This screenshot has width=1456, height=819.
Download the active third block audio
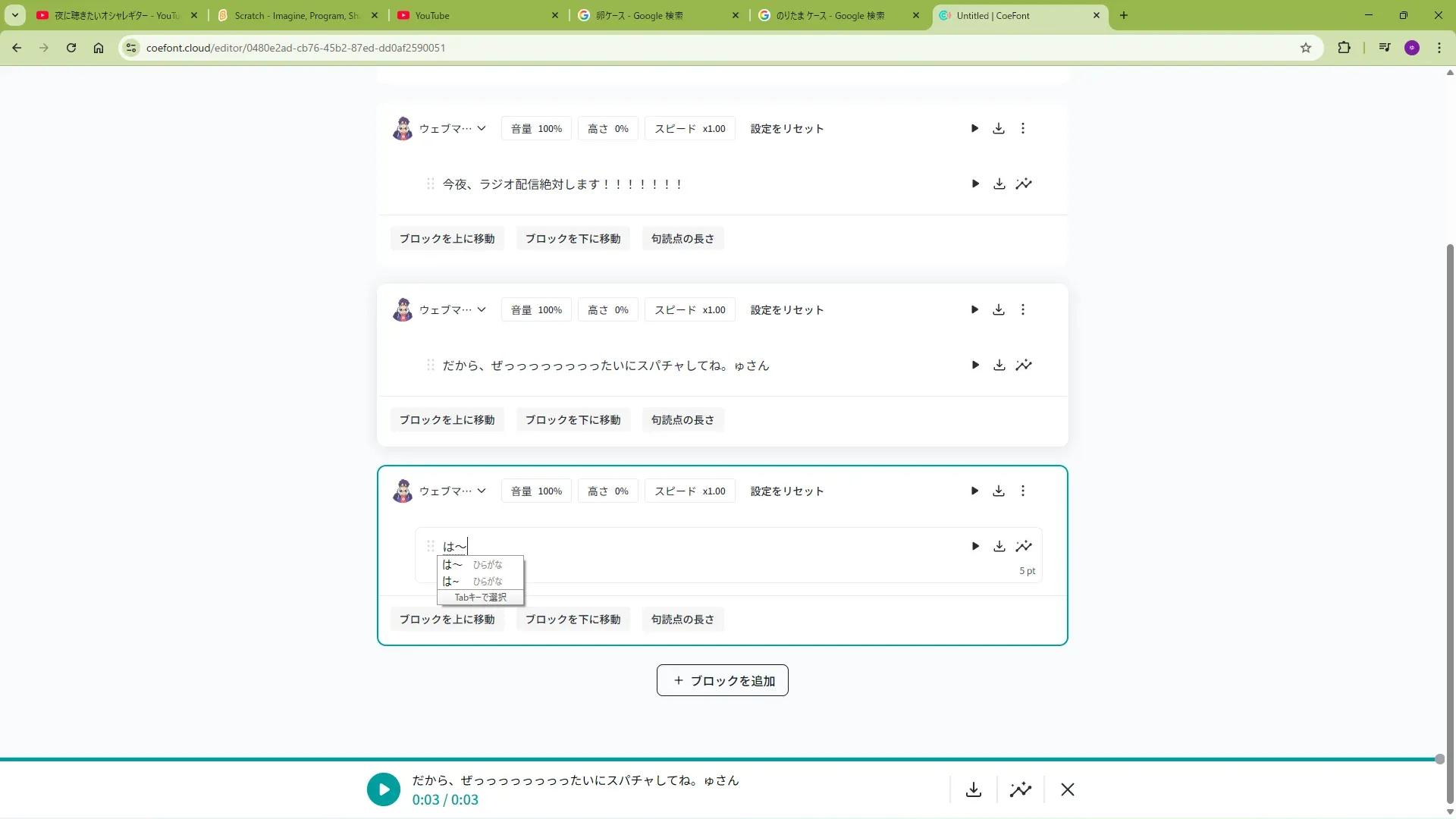coord(999,491)
